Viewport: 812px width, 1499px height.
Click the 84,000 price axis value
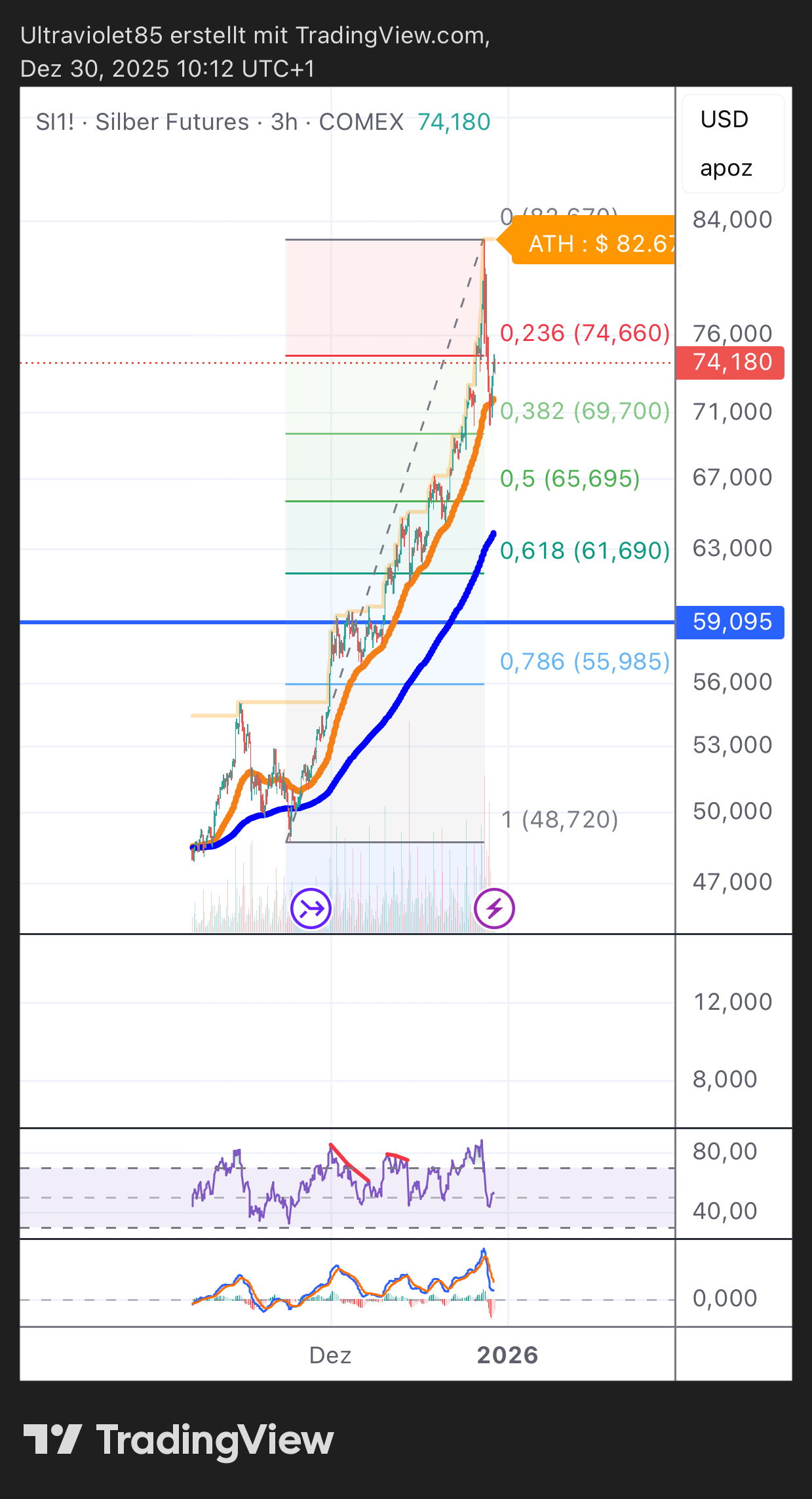(732, 220)
